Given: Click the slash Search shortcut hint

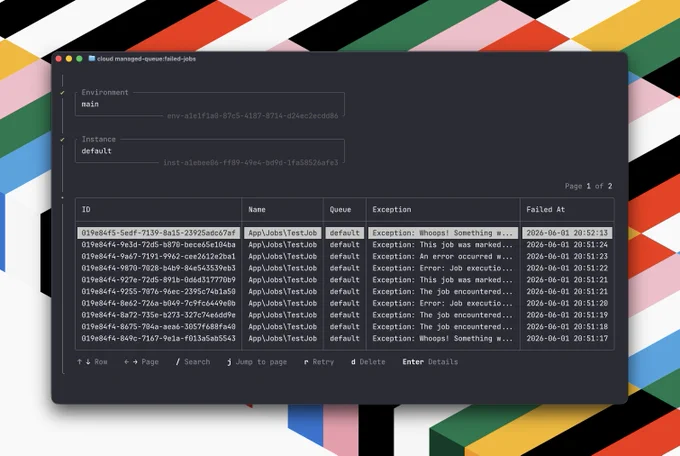Looking at the screenshot, I should [x=193, y=362].
